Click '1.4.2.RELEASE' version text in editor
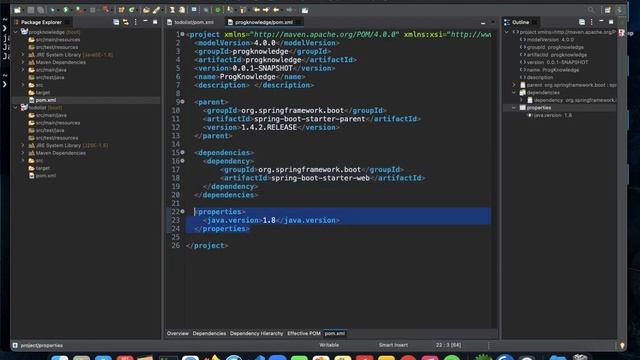Viewport: 640px width, 360px height. click(269, 127)
